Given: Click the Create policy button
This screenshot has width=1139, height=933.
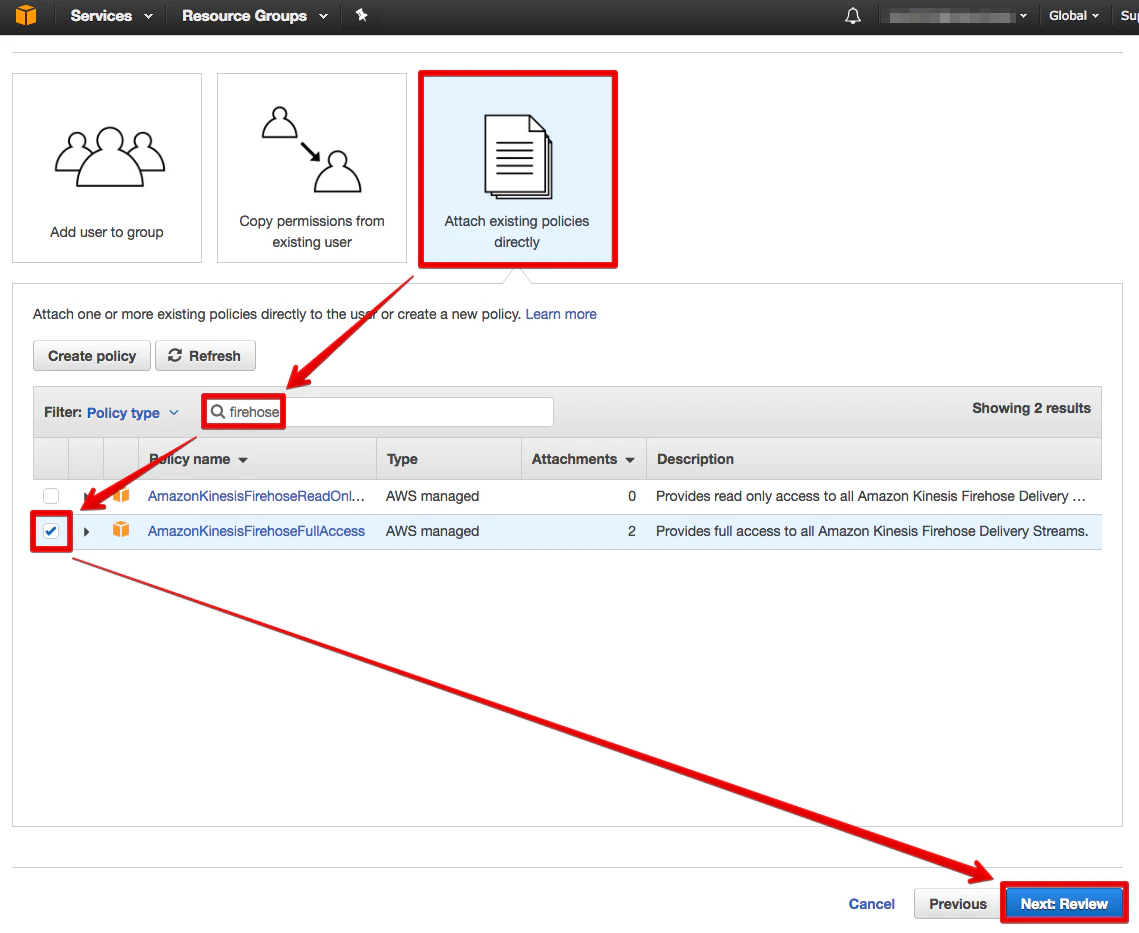Looking at the screenshot, I should [x=92, y=356].
